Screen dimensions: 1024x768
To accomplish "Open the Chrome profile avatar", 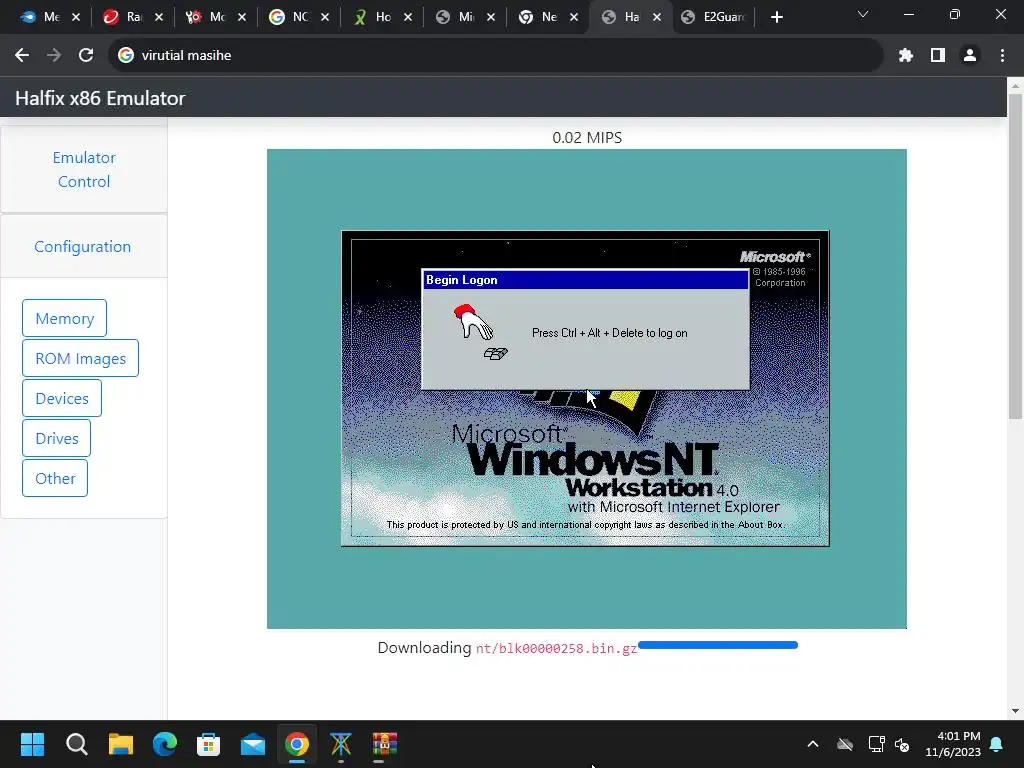I will pos(970,56).
